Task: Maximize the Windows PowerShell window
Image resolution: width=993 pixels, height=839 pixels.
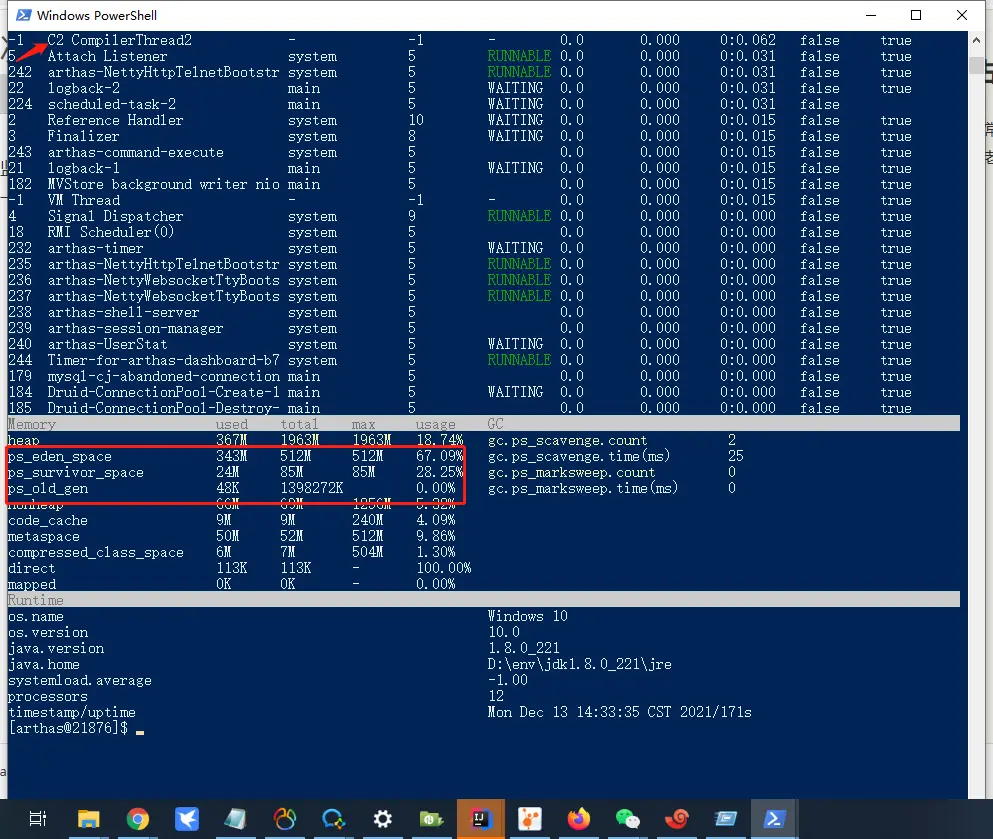Action: [916, 15]
